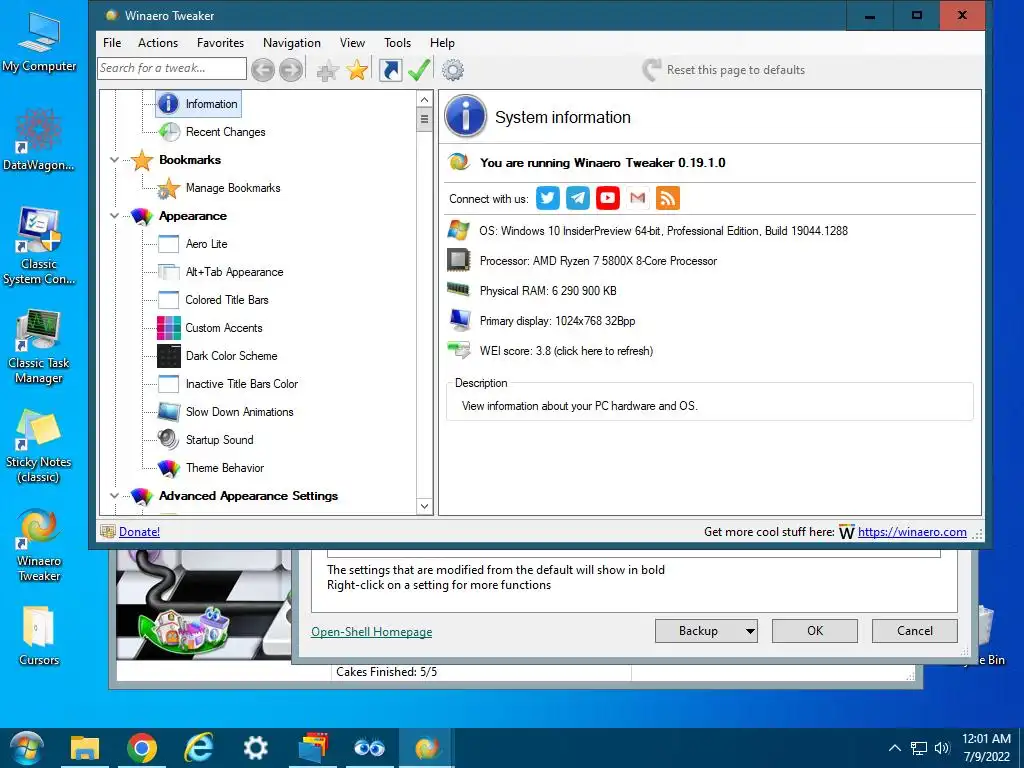Open the Favorites menu
Viewport: 1024px width, 768px height.
(x=221, y=43)
